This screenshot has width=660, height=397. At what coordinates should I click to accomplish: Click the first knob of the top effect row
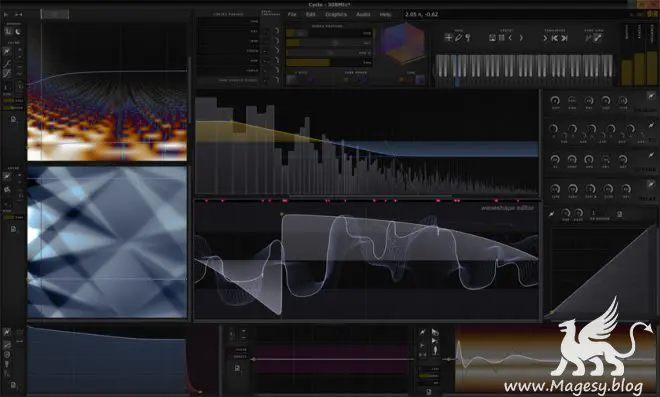click(555, 101)
